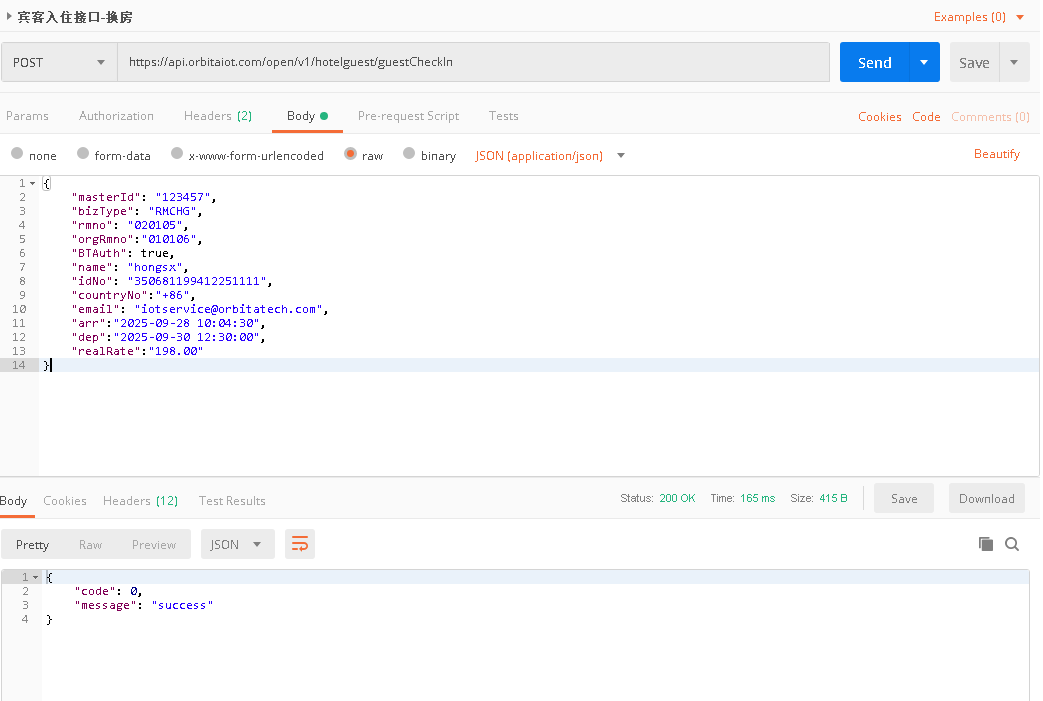Collapse the request JSON at line 1
Image resolution: width=1043 pixels, height=701 pixels.
click(x=33, y=184)
